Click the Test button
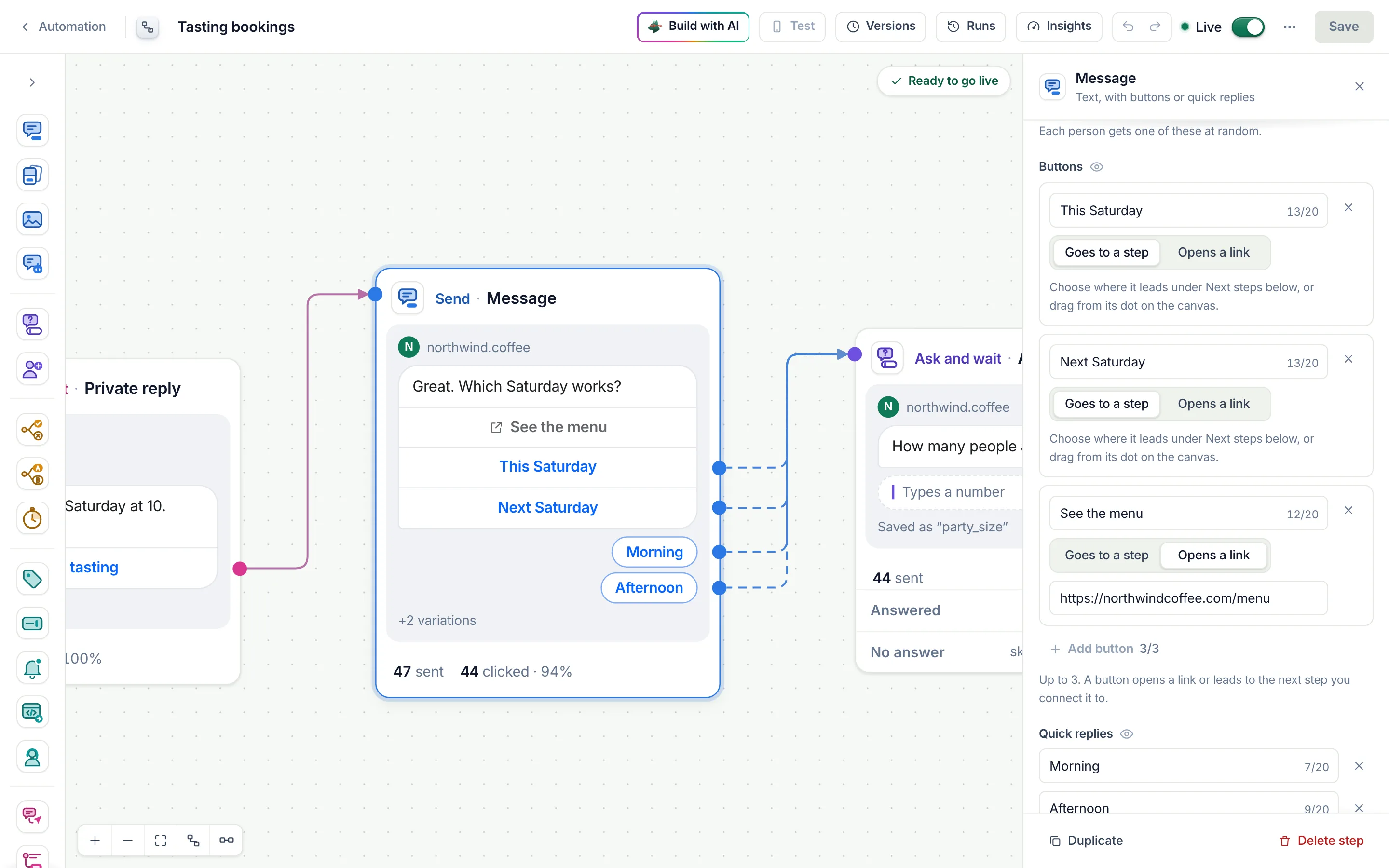 coord(792,27)
